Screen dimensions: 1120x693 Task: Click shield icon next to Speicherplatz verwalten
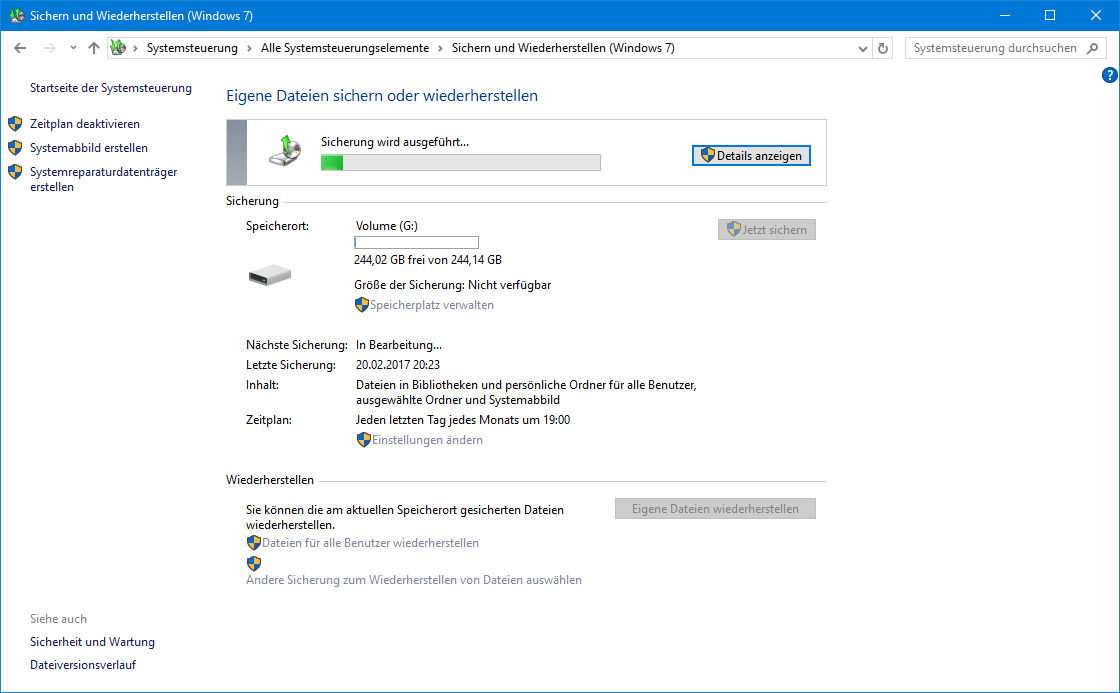point(361,305)
